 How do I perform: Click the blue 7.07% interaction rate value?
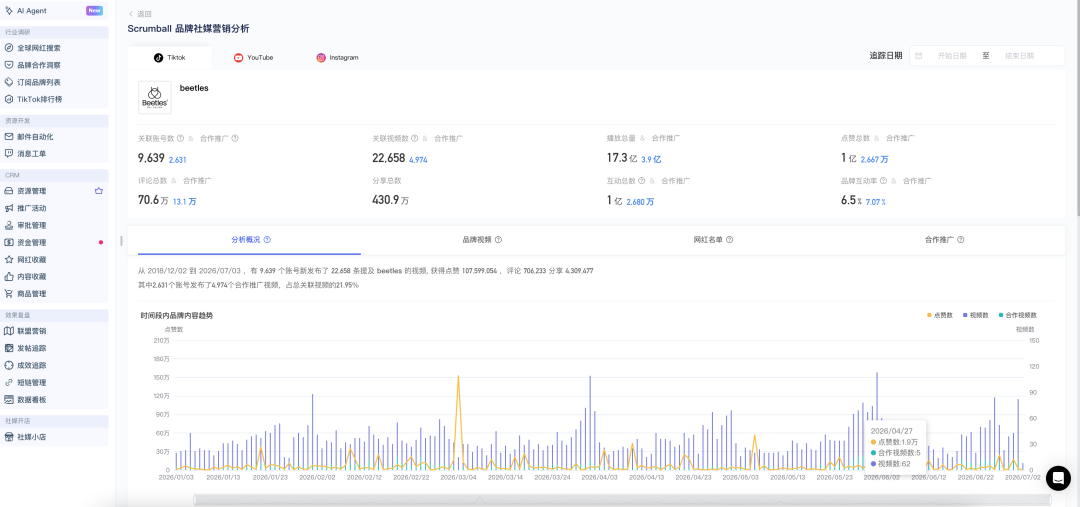coord(875,202)
